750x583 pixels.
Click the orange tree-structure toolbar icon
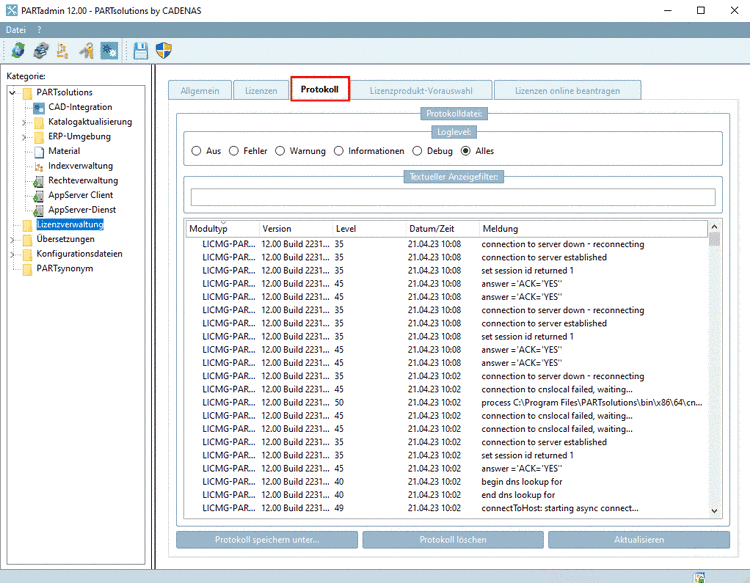[63, 50]
